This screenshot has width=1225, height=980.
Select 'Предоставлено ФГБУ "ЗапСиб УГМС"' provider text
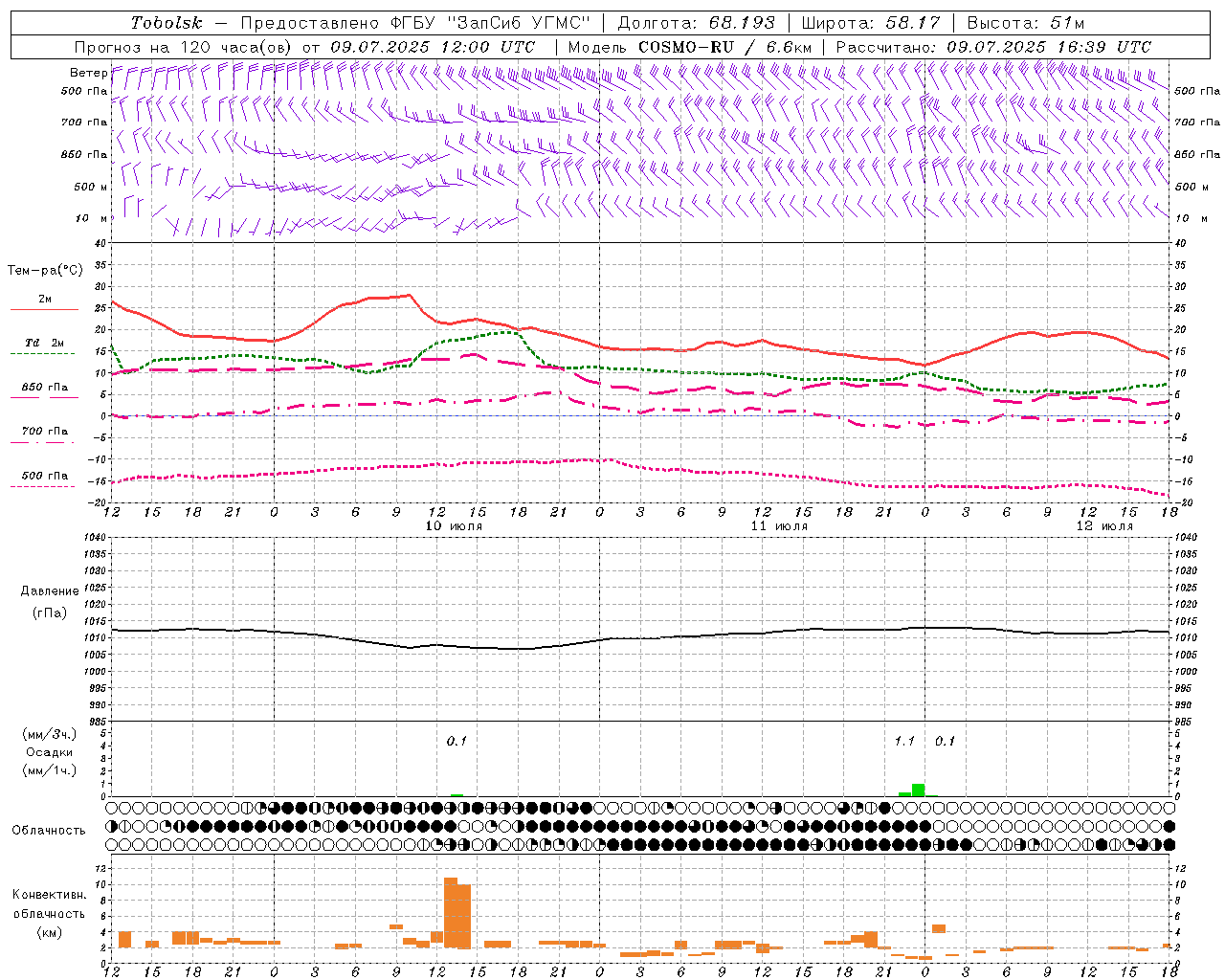415,22
